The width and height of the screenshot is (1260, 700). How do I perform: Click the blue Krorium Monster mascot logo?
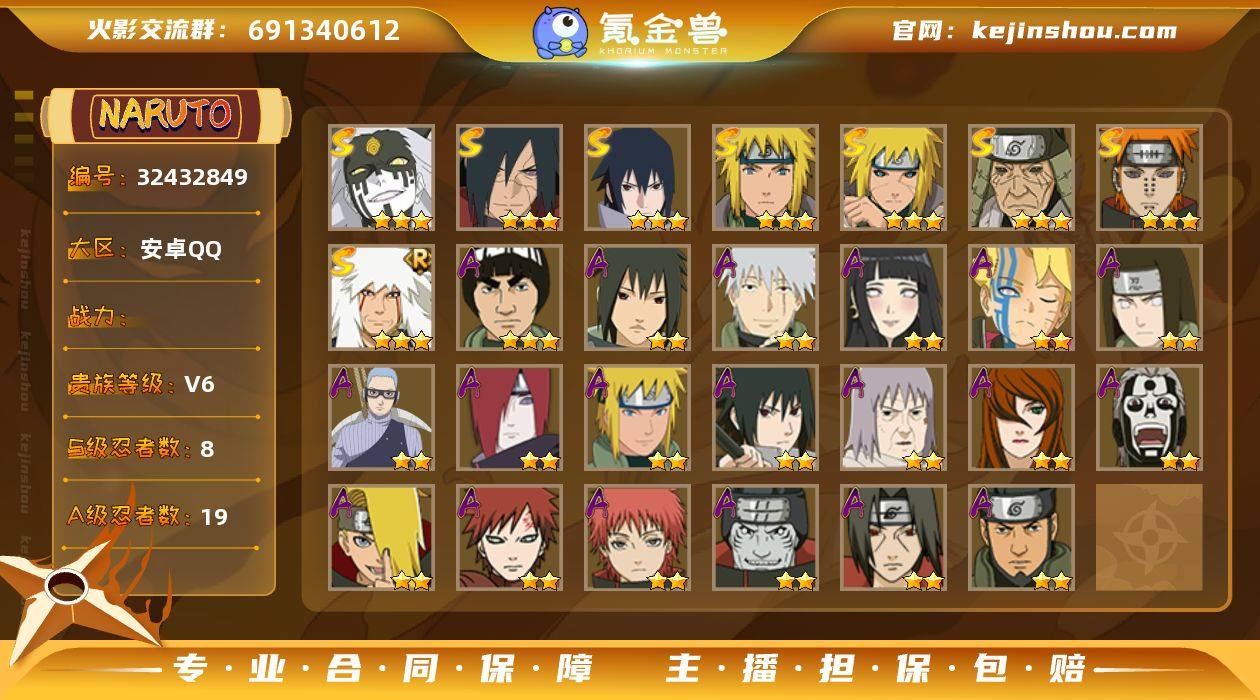560,31
